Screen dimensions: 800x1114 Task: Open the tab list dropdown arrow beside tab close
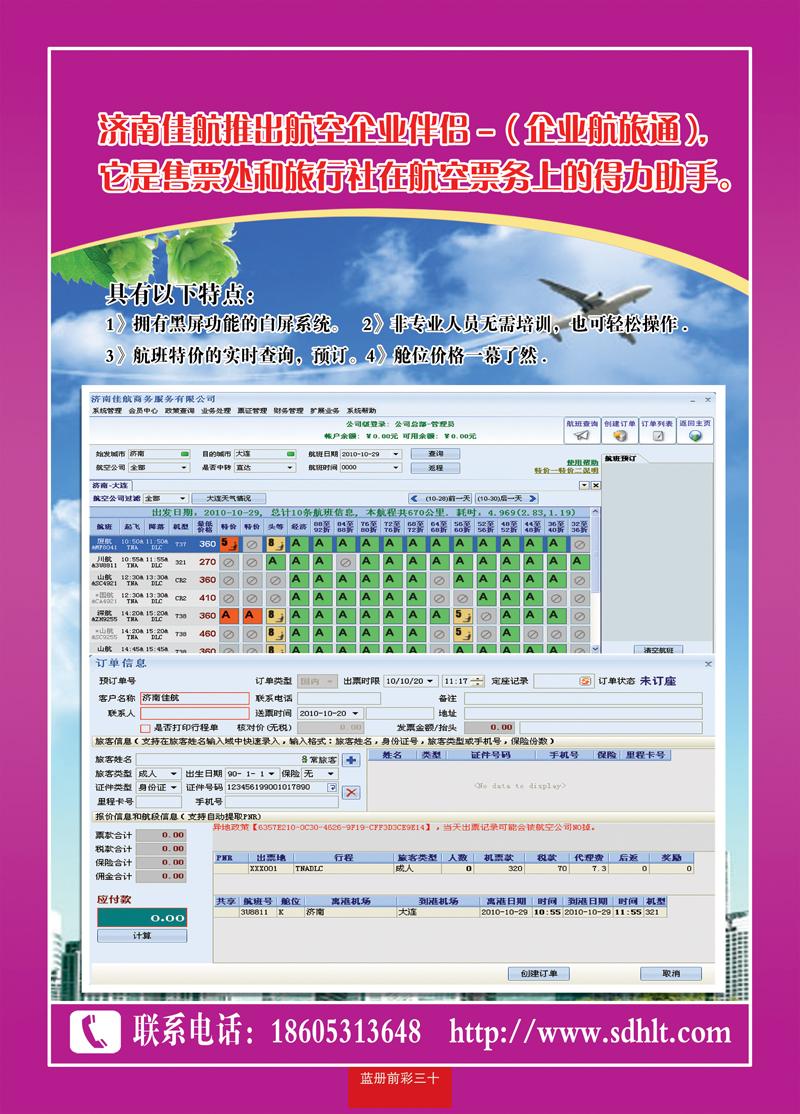pyautogui.click(x=584, y=486)
